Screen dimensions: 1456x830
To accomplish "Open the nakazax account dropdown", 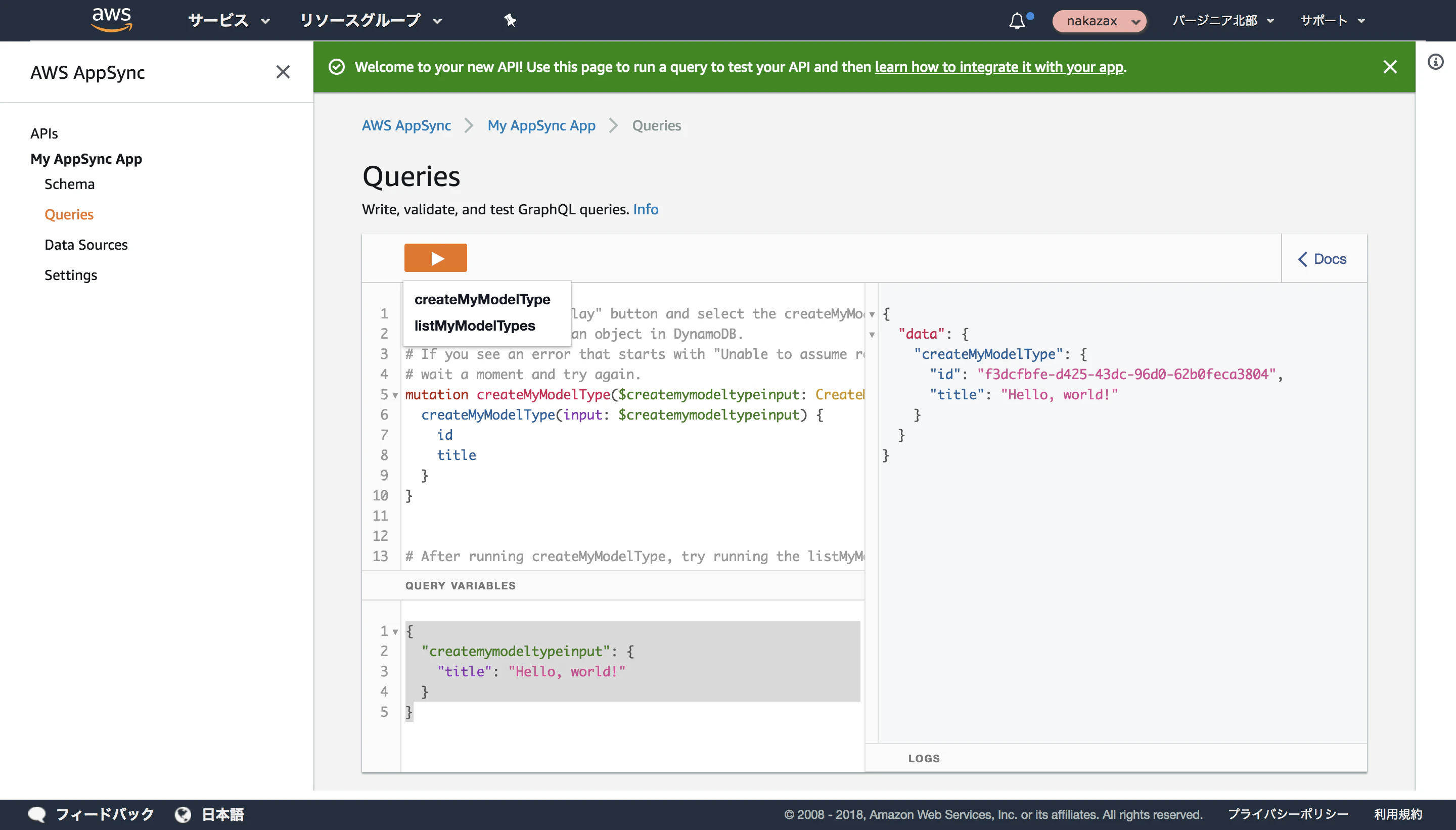I will (x=1099, y=21).
